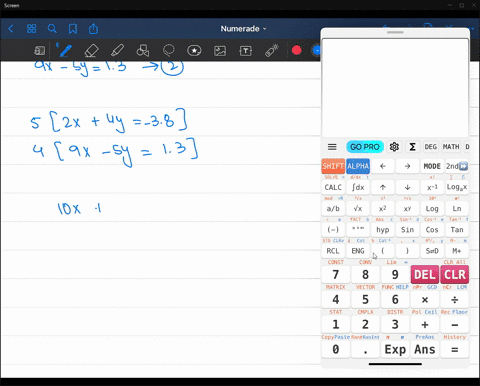Tap the x² square key

pyautogui.click(x=383, y=209)
